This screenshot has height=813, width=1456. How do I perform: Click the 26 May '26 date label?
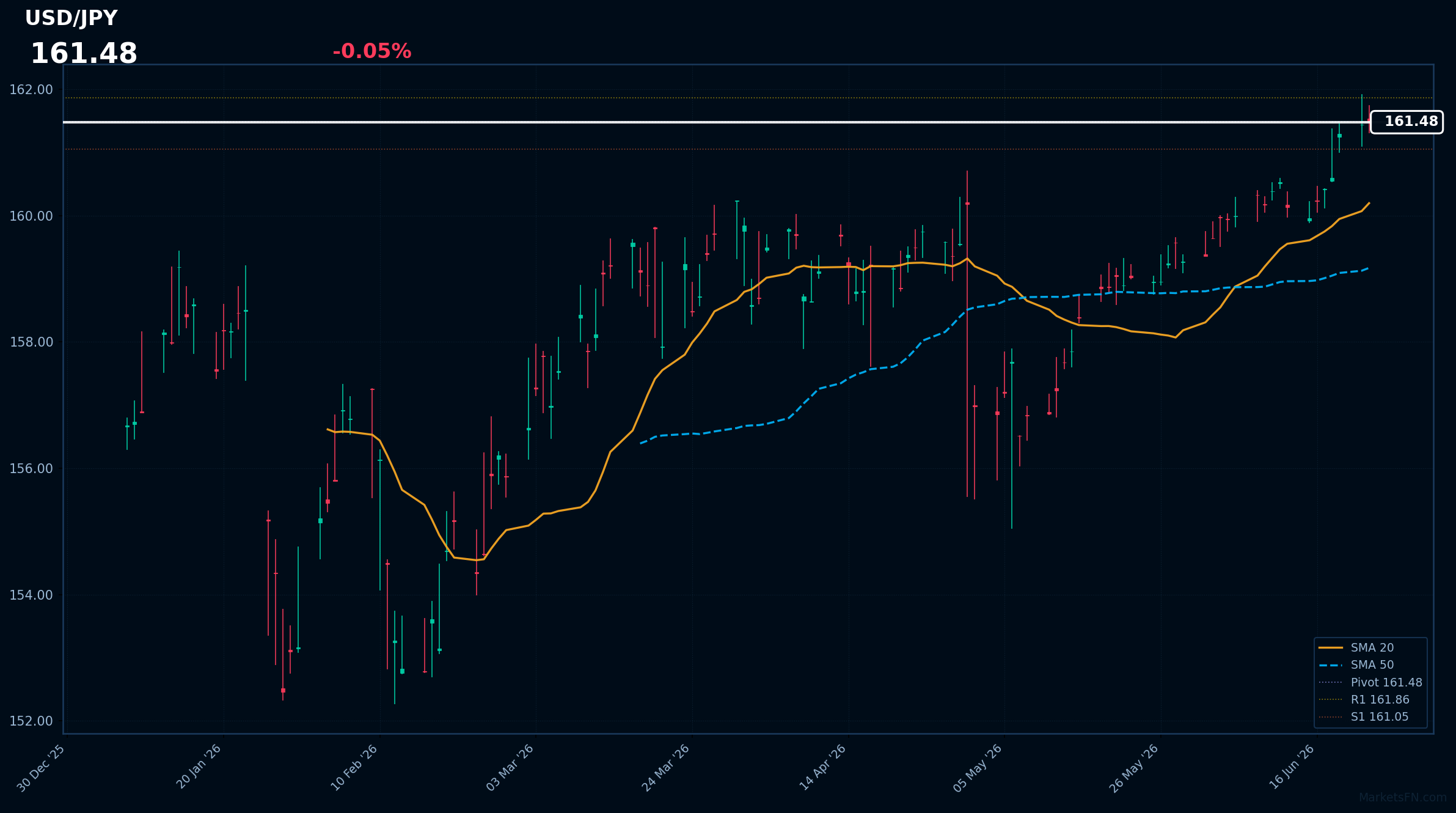[x=1135, y=768]
